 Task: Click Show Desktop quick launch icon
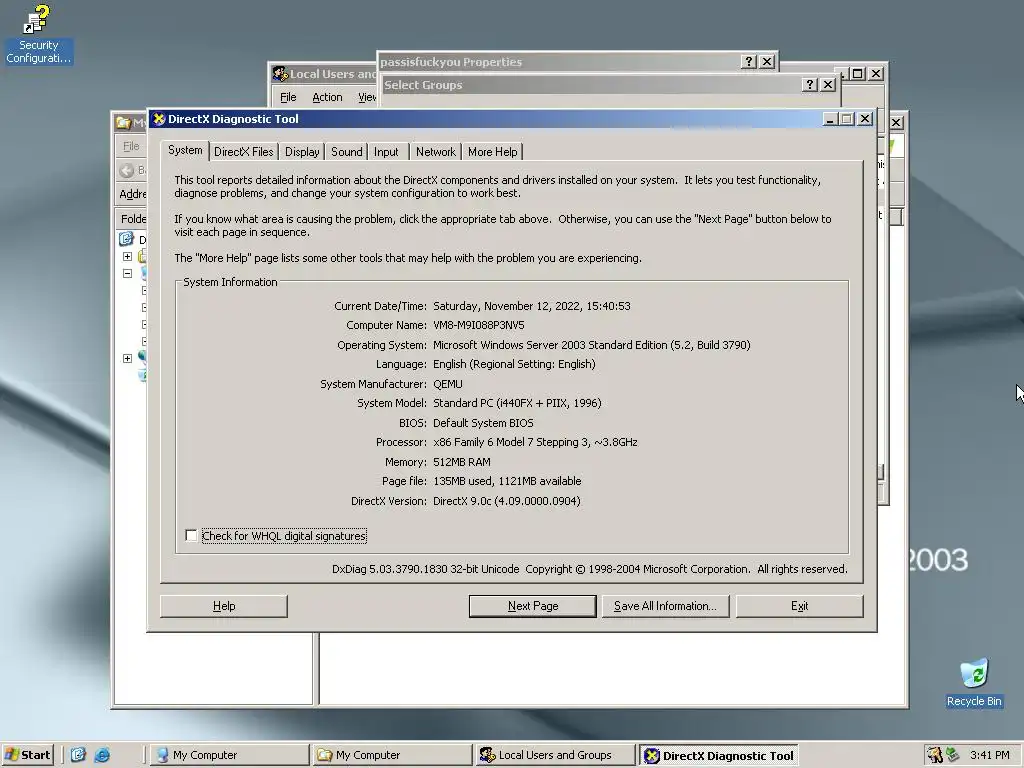pyautogui.click(x=78, y=755)
